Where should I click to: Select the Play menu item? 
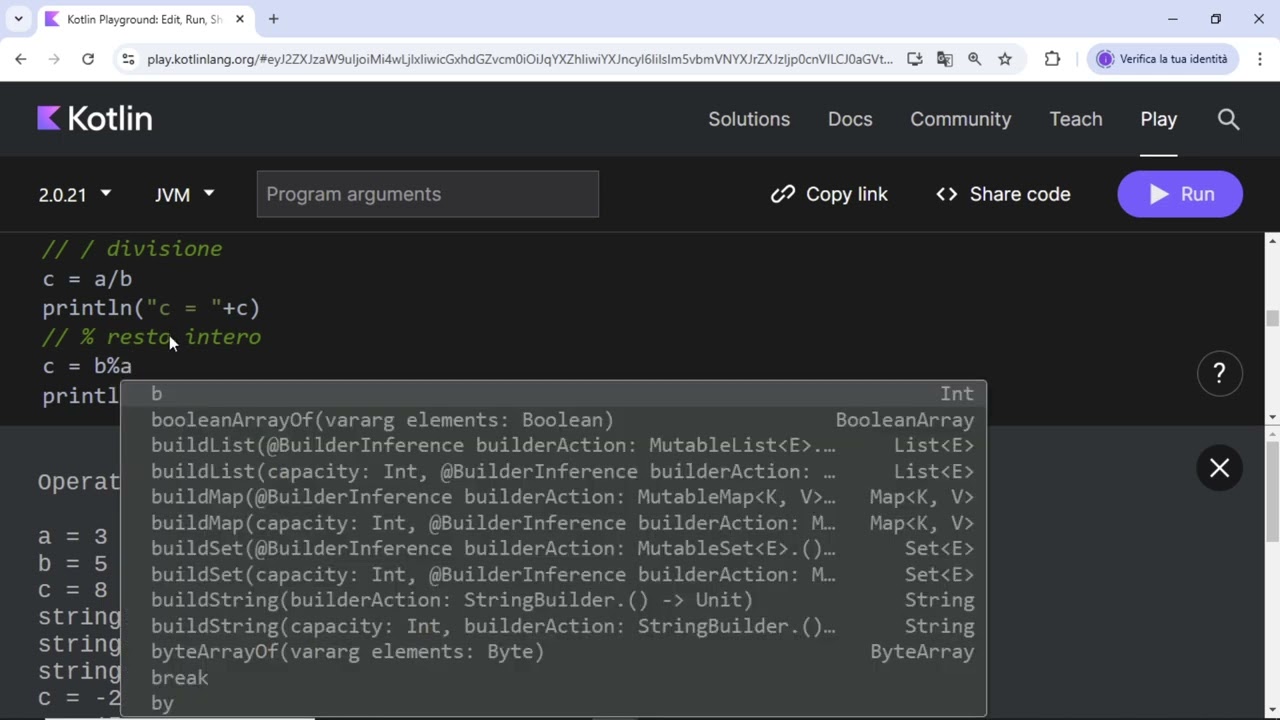click(x=1159, y=119)
